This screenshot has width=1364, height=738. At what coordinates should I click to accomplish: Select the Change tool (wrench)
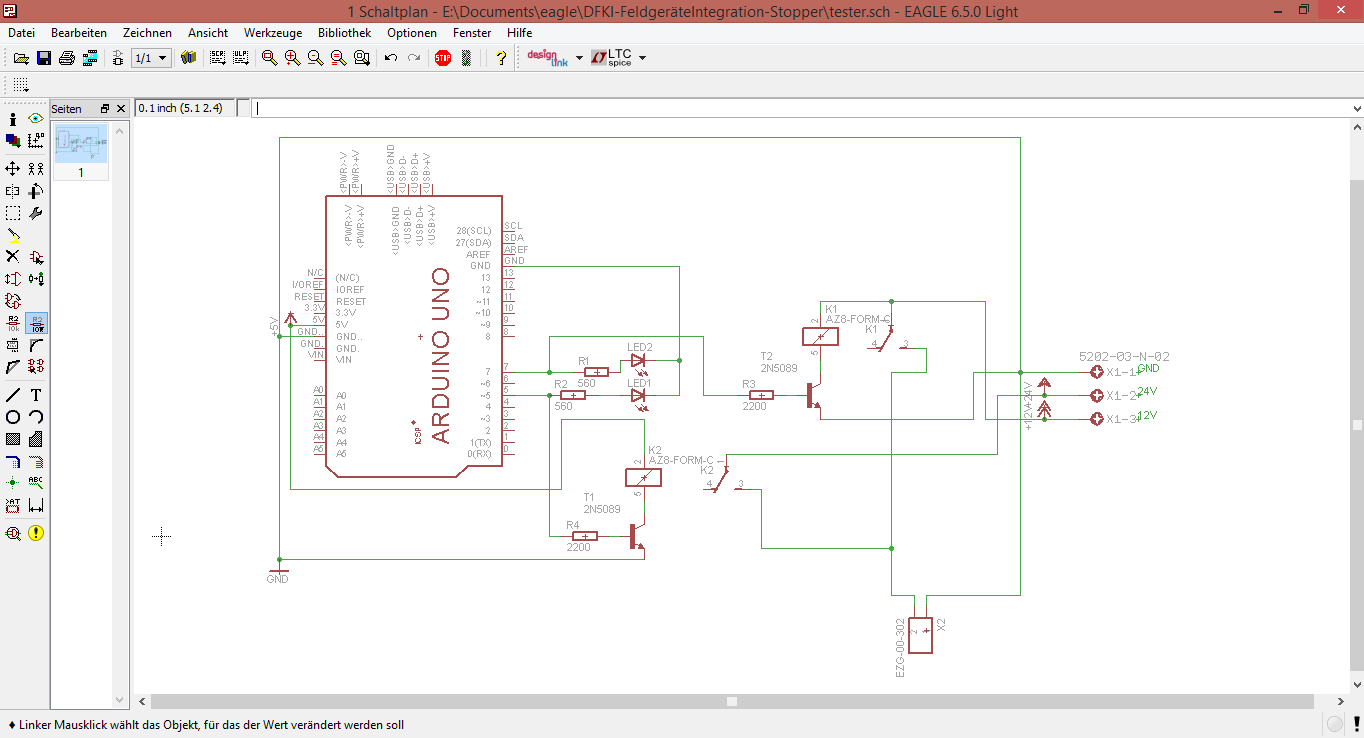36,213
